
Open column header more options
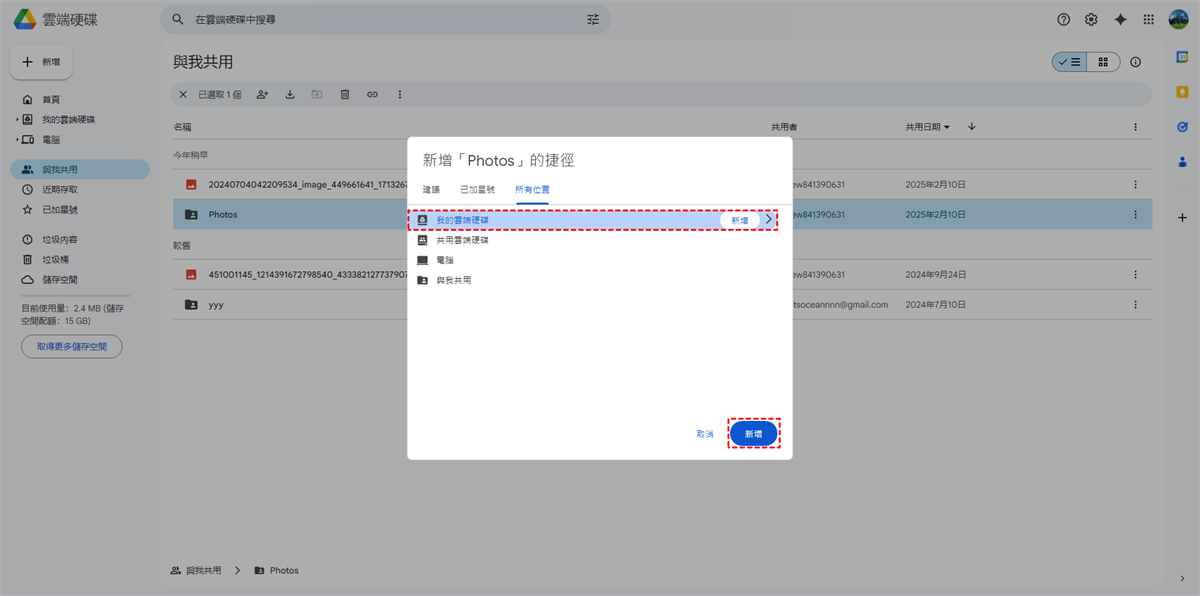point(1135,127)
